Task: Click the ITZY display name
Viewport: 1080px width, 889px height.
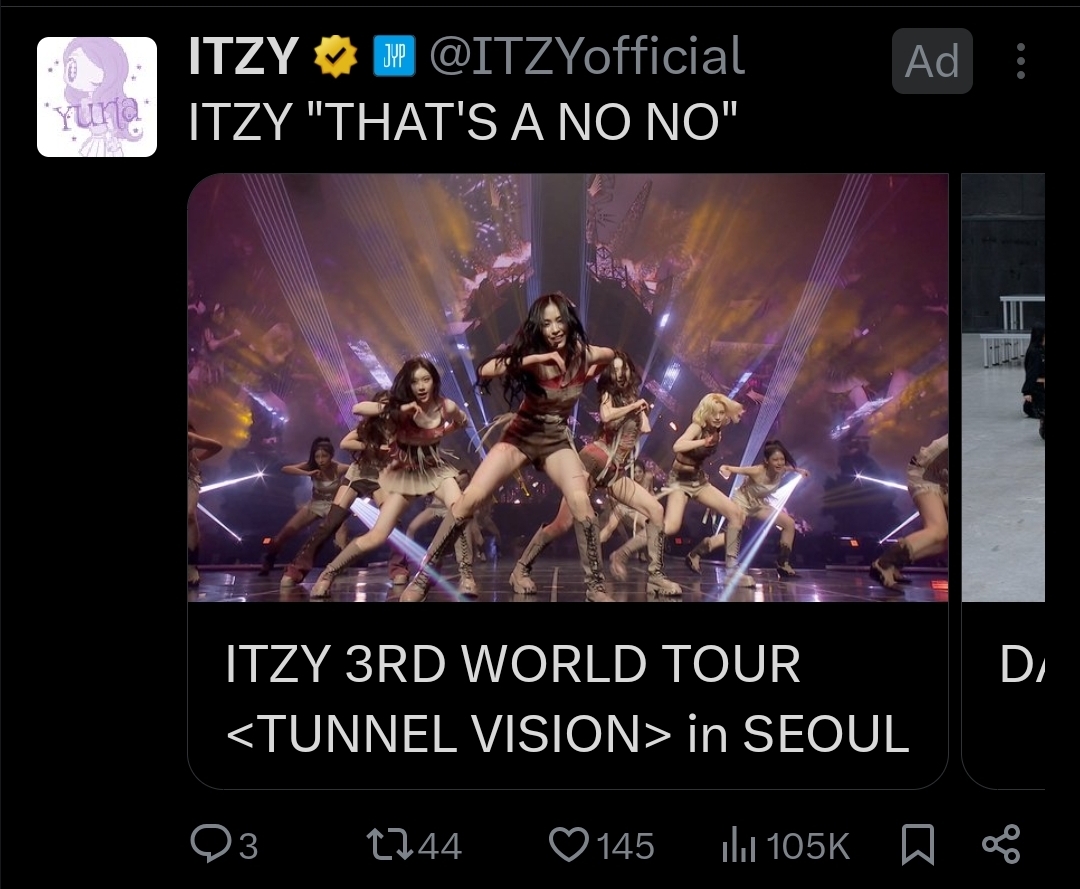Action: pos(243,58)
